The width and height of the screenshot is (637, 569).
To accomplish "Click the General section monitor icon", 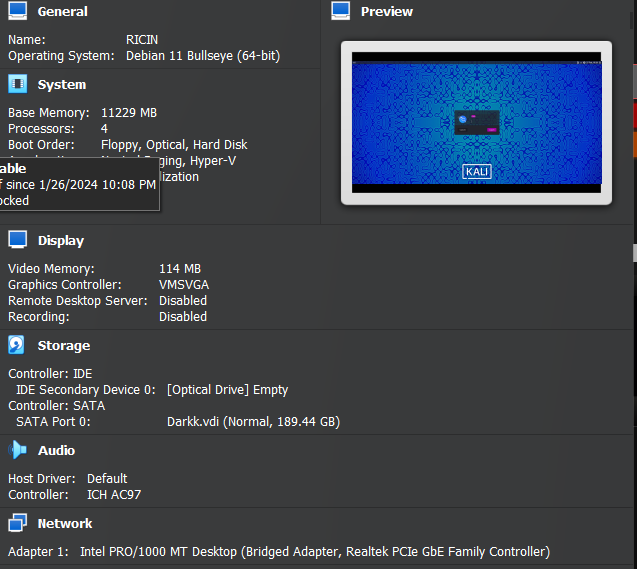I will click(x=17, y=11).
